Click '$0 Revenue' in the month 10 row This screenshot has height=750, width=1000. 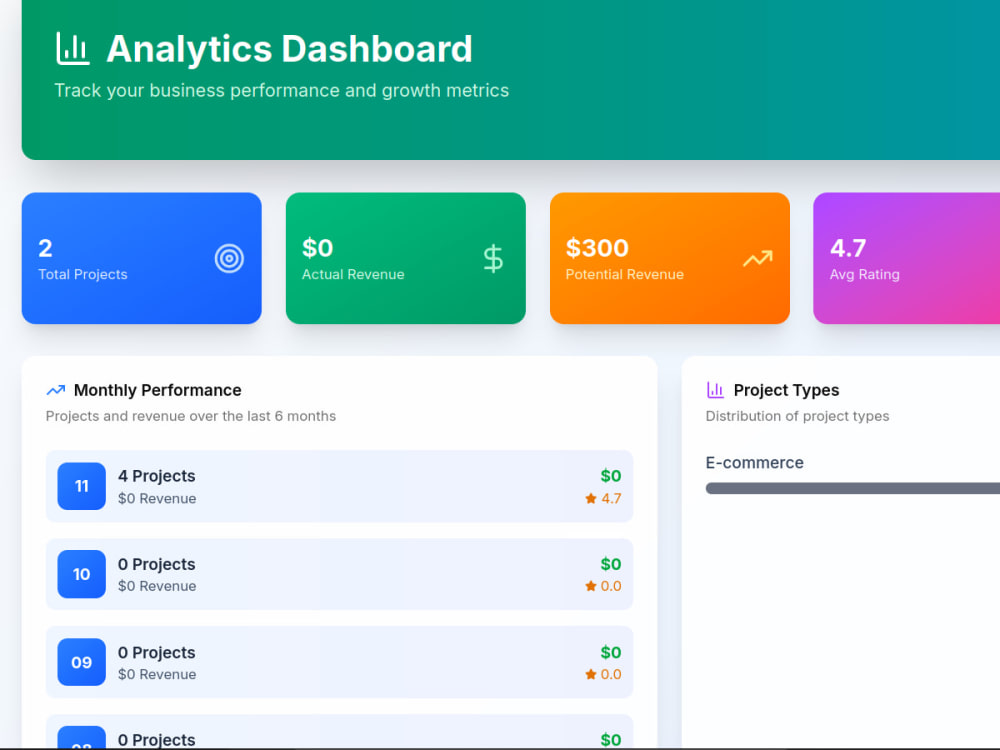[157, 585]
